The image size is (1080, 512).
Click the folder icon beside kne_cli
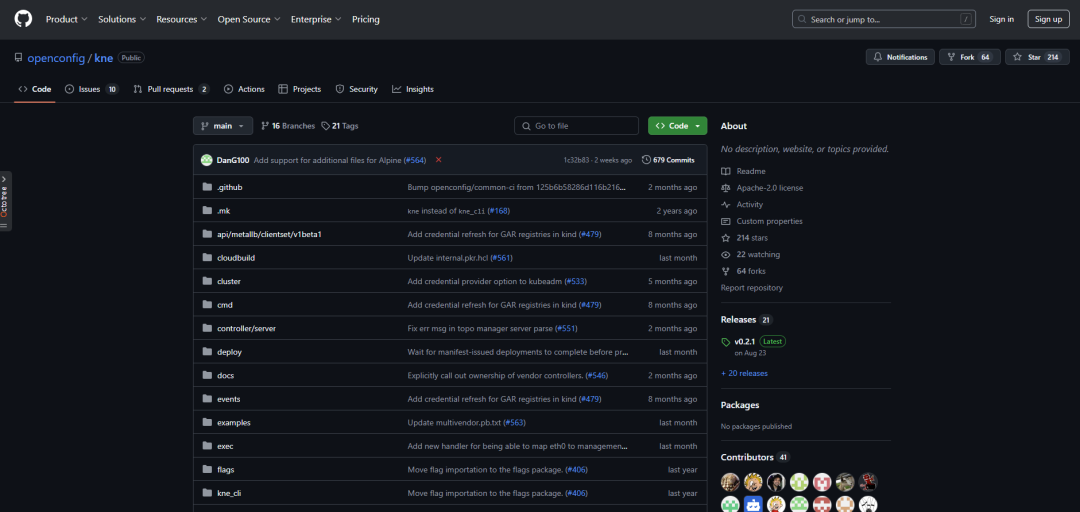pos(207,493)
